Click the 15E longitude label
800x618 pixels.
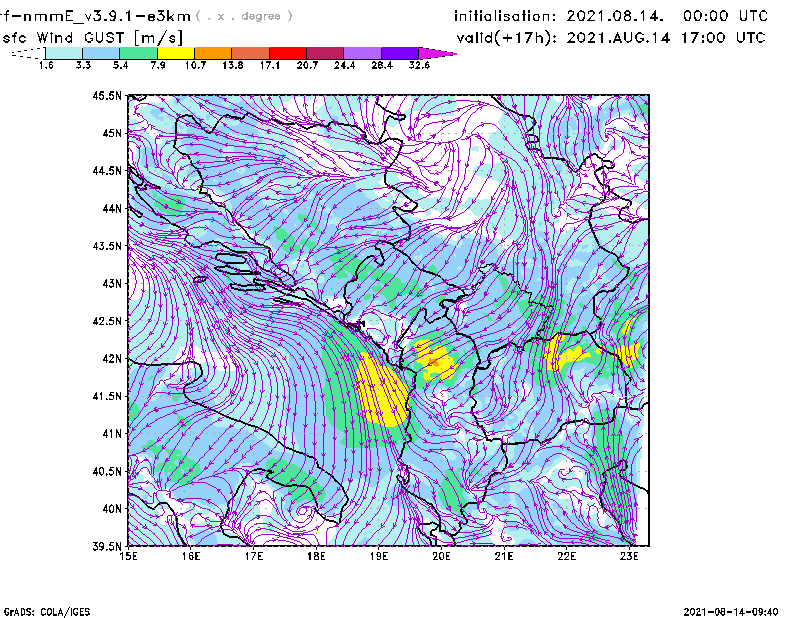point(129,556)
